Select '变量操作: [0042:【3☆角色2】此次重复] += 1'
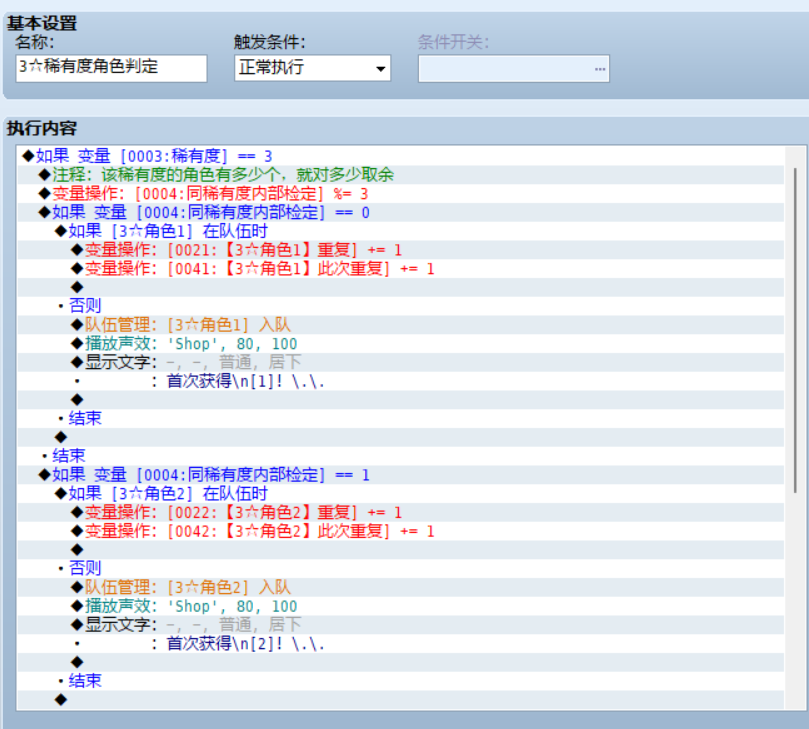The image size is (809, 729). tap(401, 531)
